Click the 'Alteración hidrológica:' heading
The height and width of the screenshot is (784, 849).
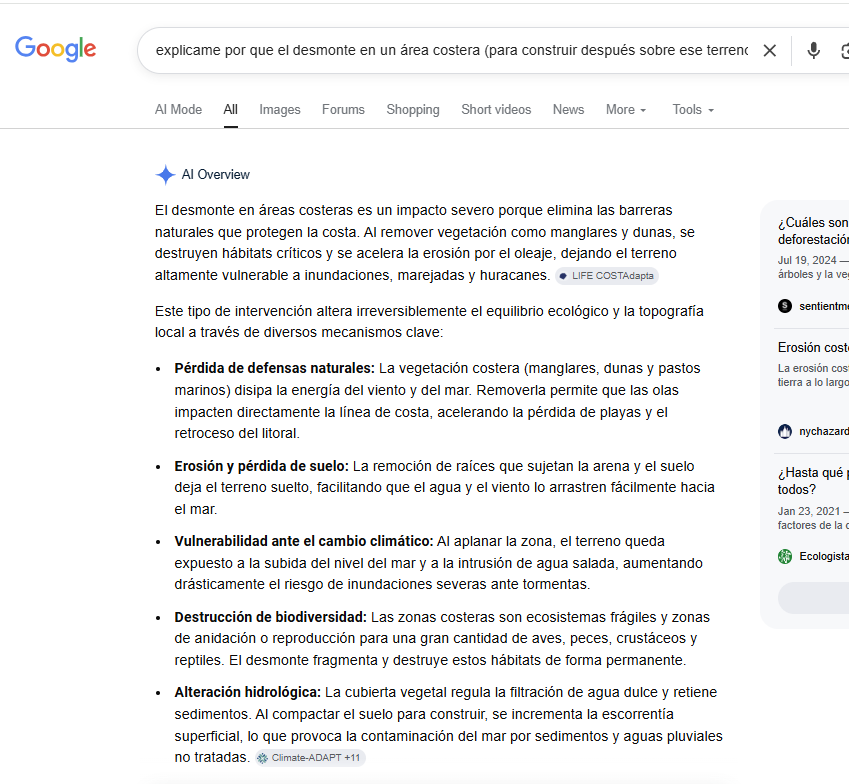pyautogui.click(x=247, y=692)
